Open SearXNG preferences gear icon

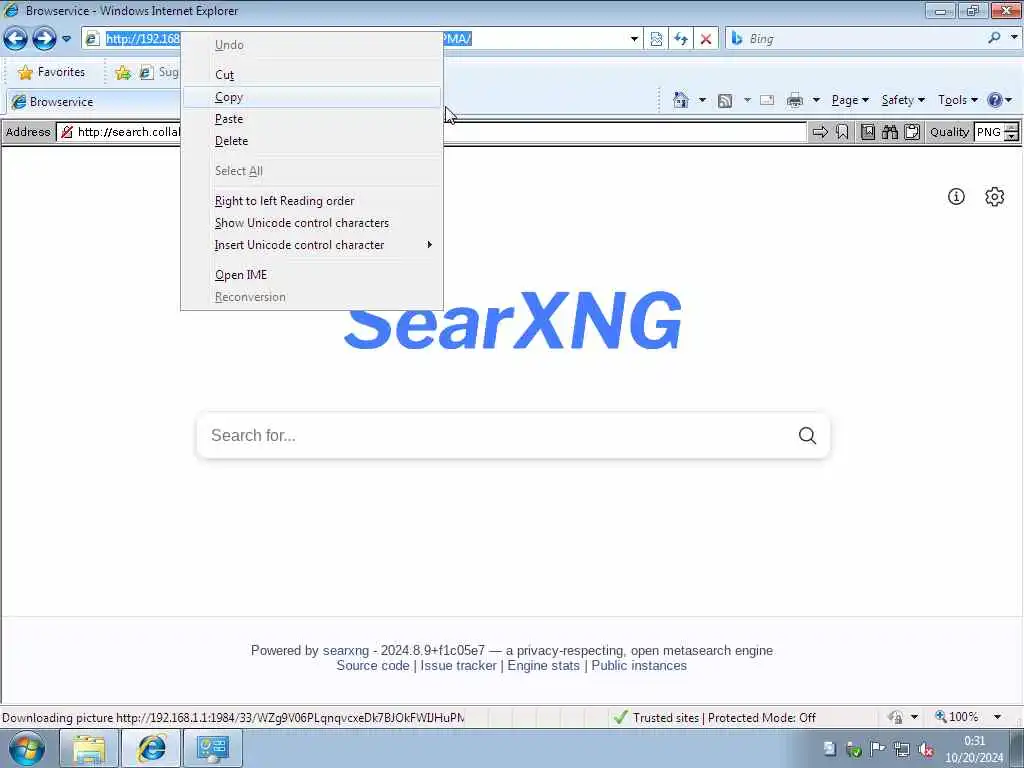pyautogui.click(x=994, y=197)
